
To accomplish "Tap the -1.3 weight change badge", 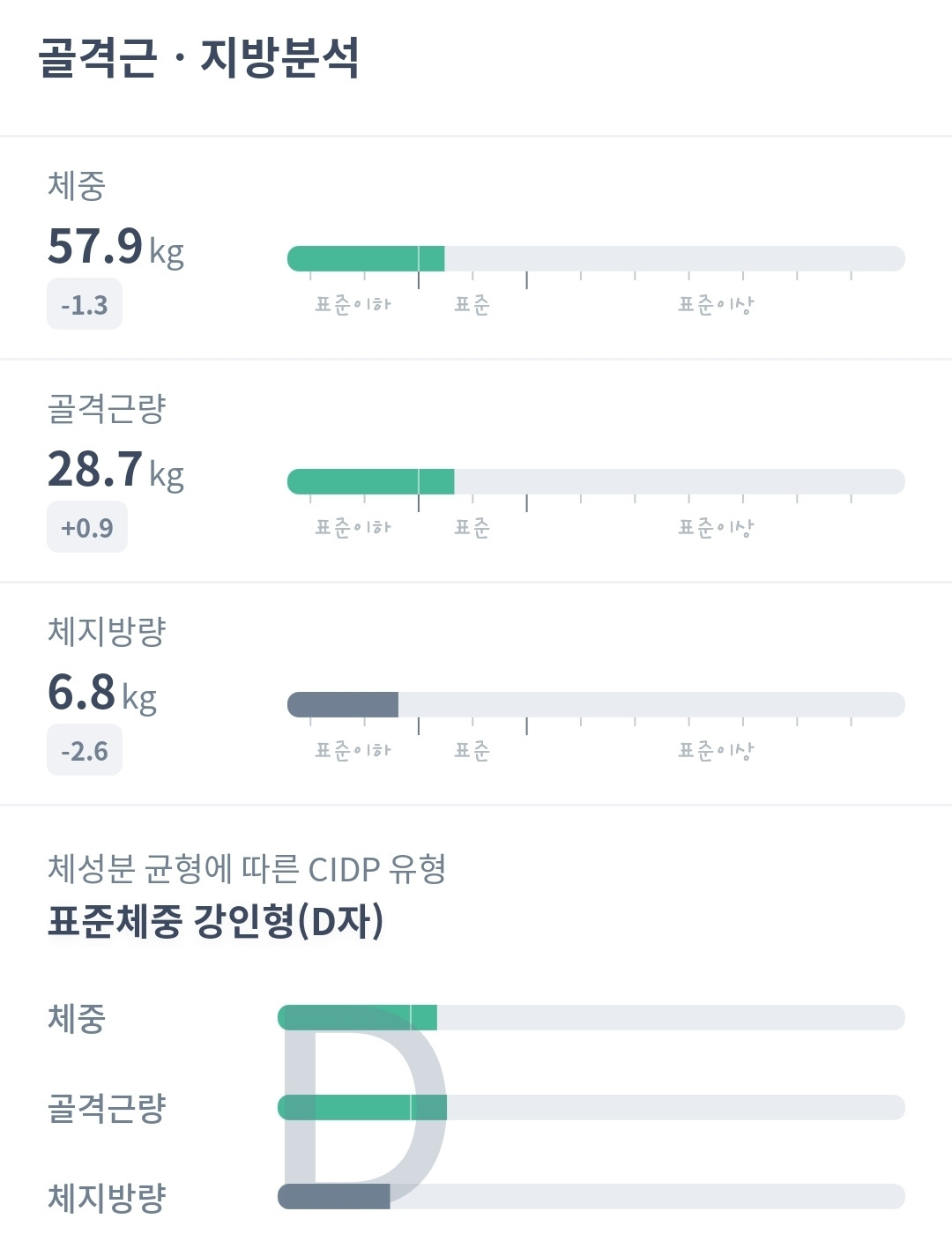I will tap(85, 306).
